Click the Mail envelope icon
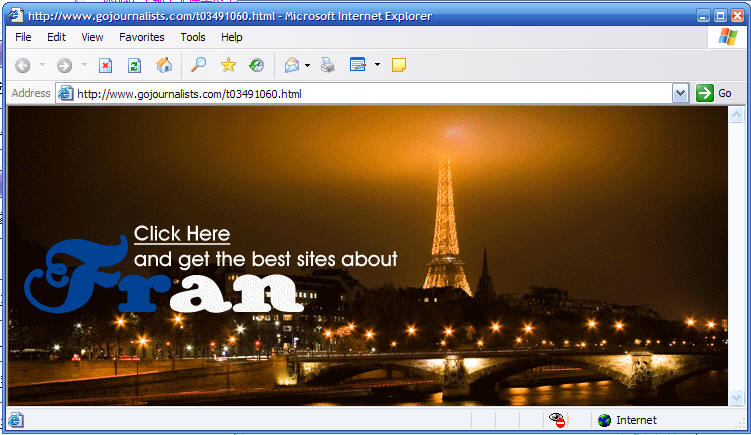Image resolution: width=751 pixels, height=435 pixels. tap(291, 66)
